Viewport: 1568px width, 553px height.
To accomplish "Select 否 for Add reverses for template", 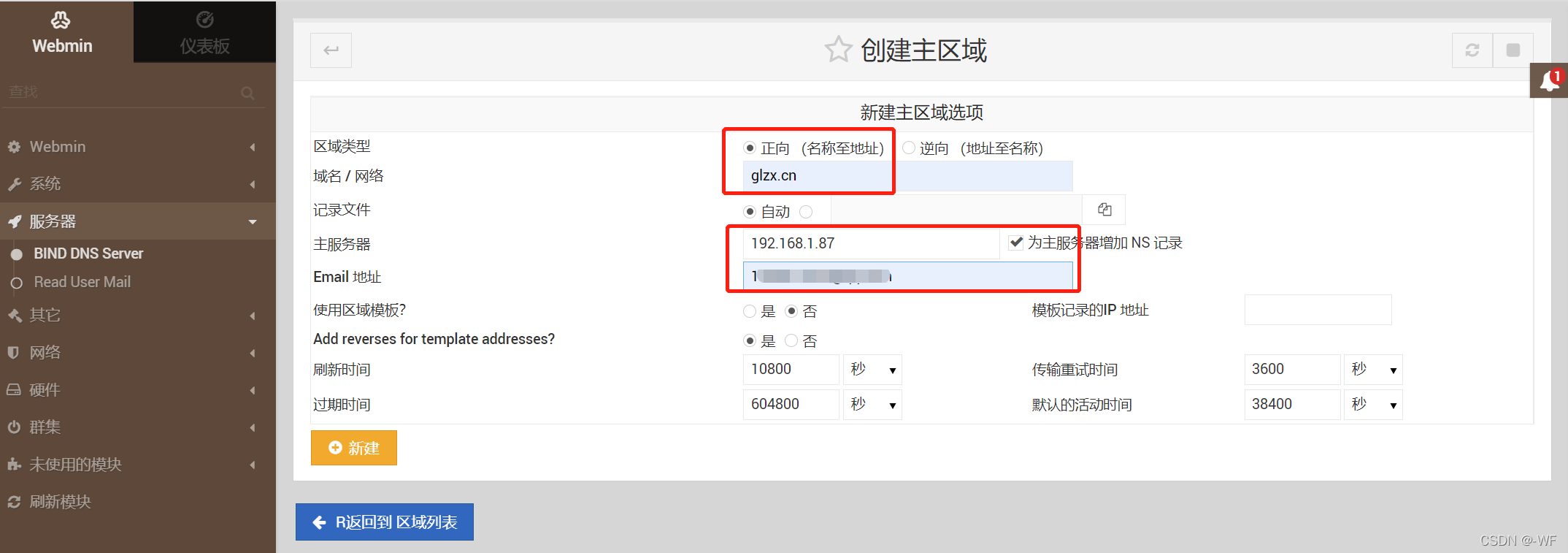I will (791, 341).
